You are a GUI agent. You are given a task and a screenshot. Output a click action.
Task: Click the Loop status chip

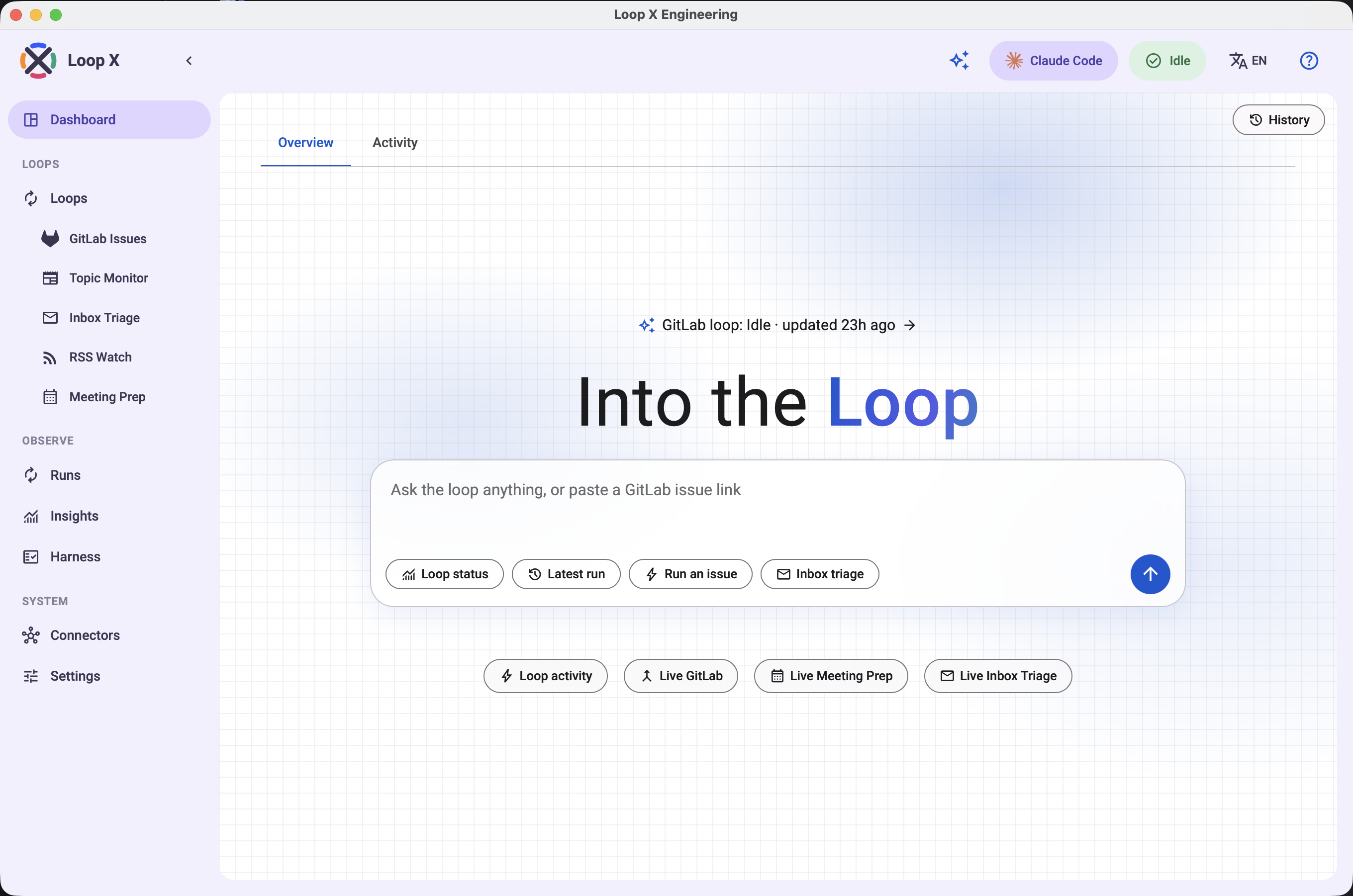[x=445, y=574]
